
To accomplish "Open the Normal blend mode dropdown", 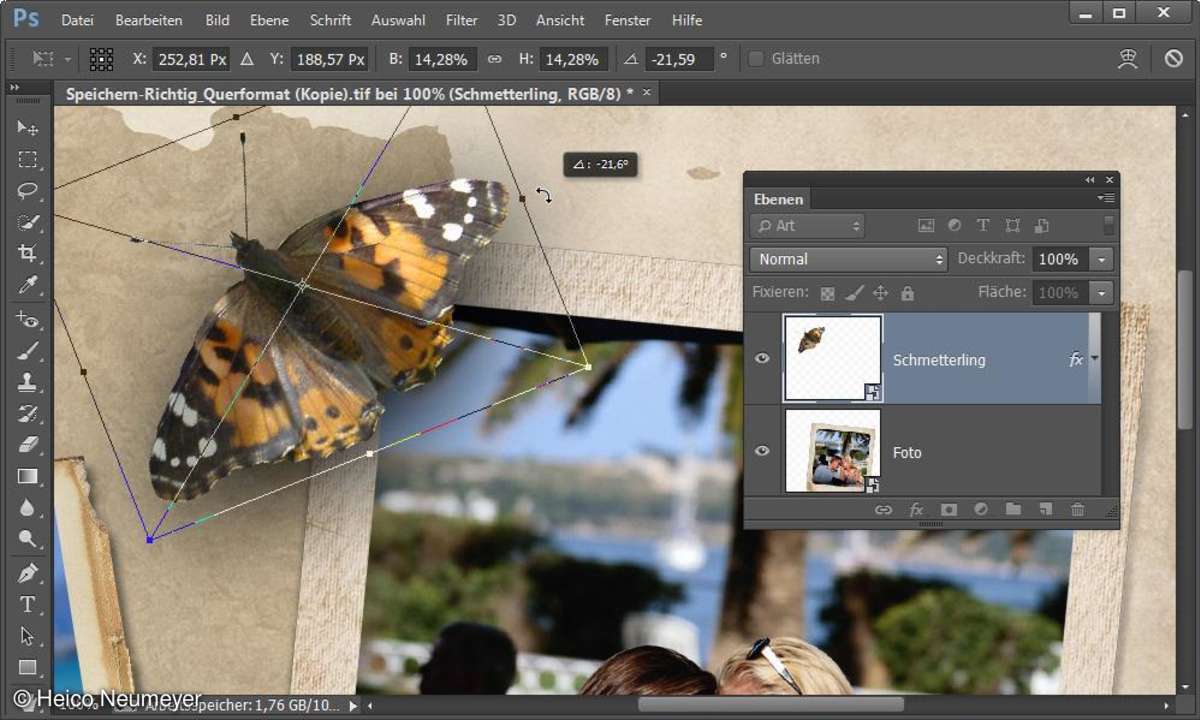I will coord(848,259).
